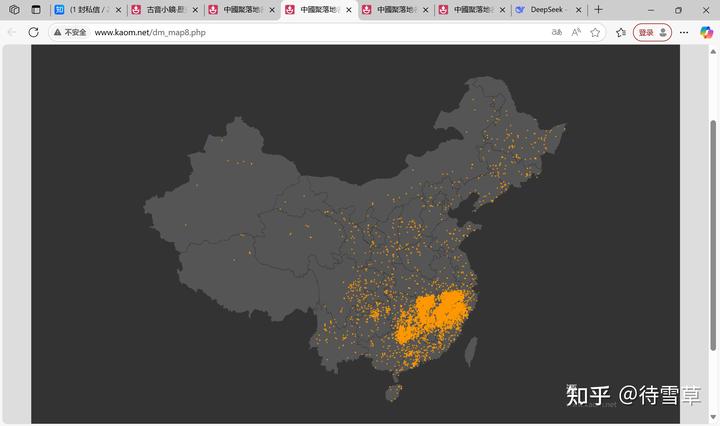Image resolution: width=720 pixels, height=426 pixels.
Task: Open Edge settings and more menu
Action: click(x=684, y=32)
